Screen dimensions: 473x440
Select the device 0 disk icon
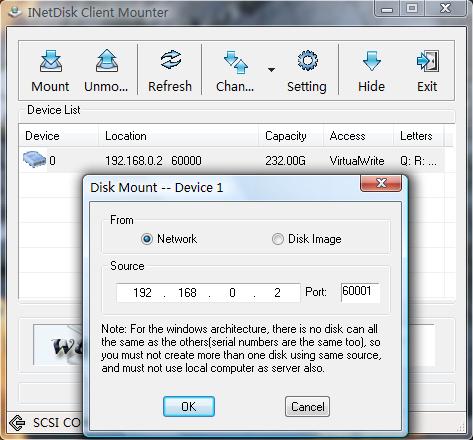click(x=34, y=159)
